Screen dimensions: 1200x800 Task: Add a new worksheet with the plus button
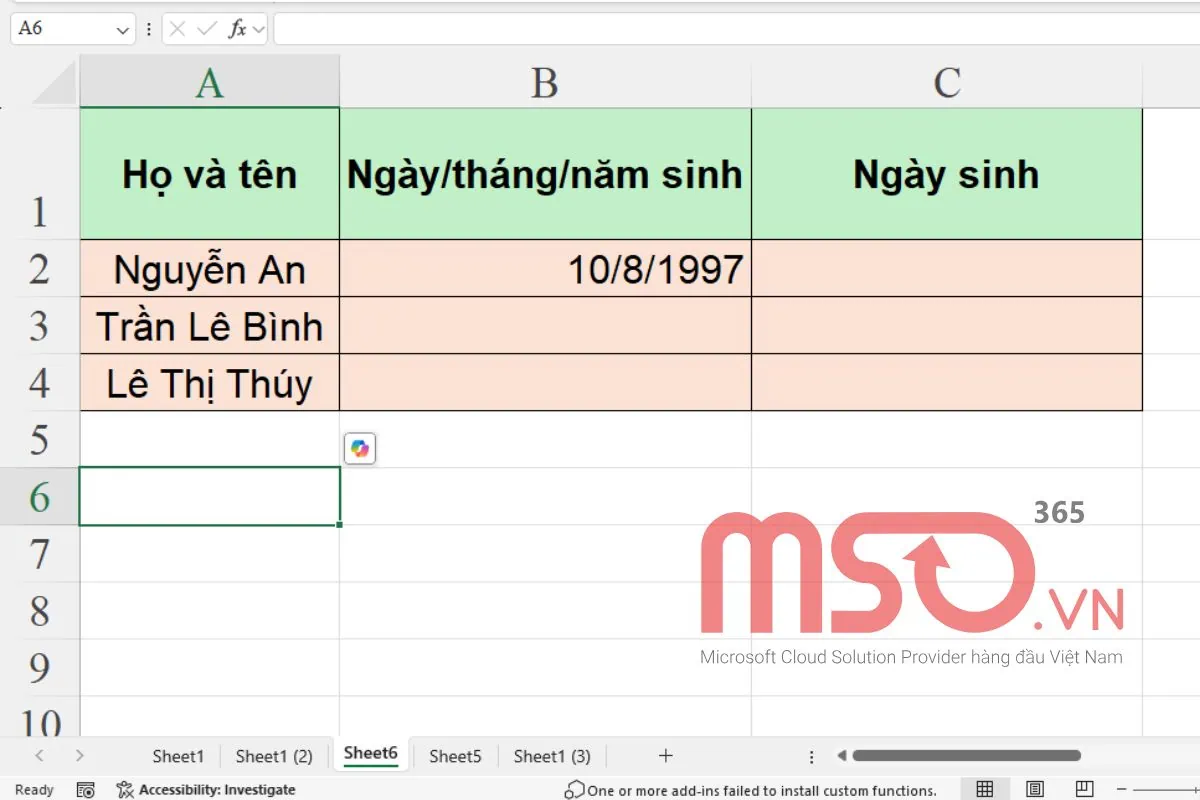[664, 756]
